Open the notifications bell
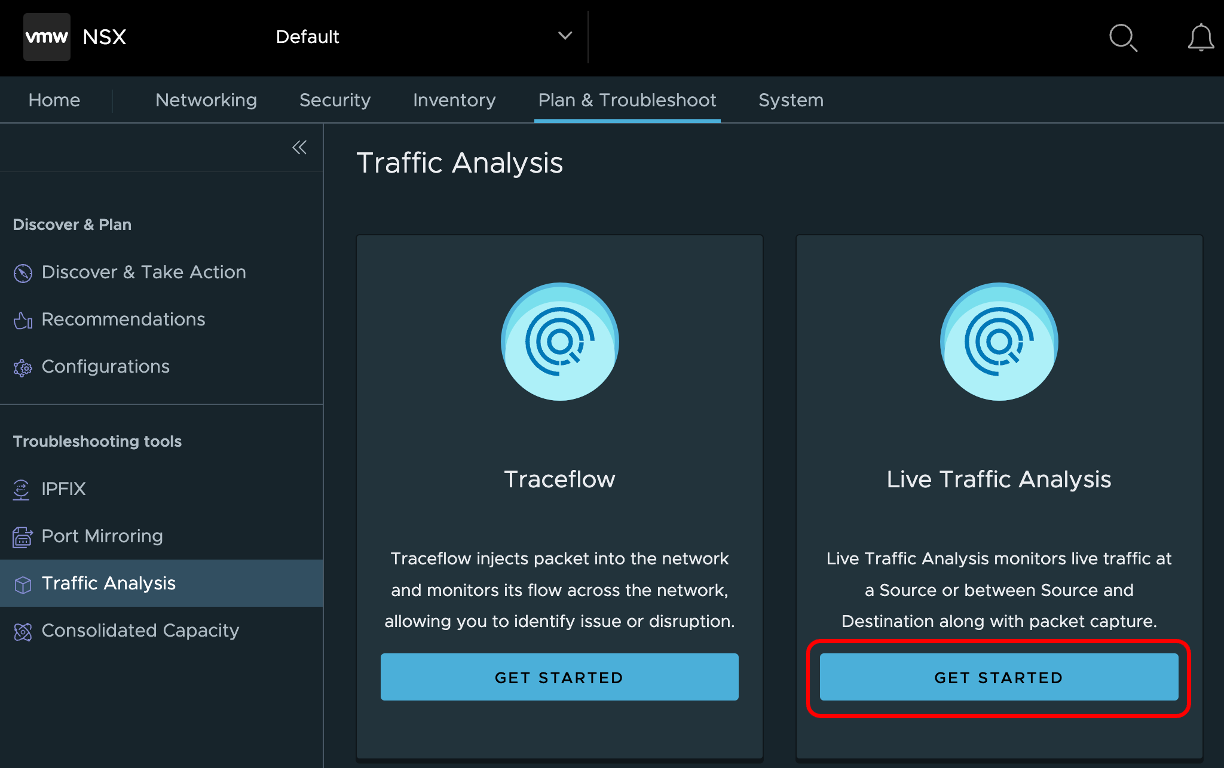This screenshot has width=1224, height=768. tap(1200, 38)
